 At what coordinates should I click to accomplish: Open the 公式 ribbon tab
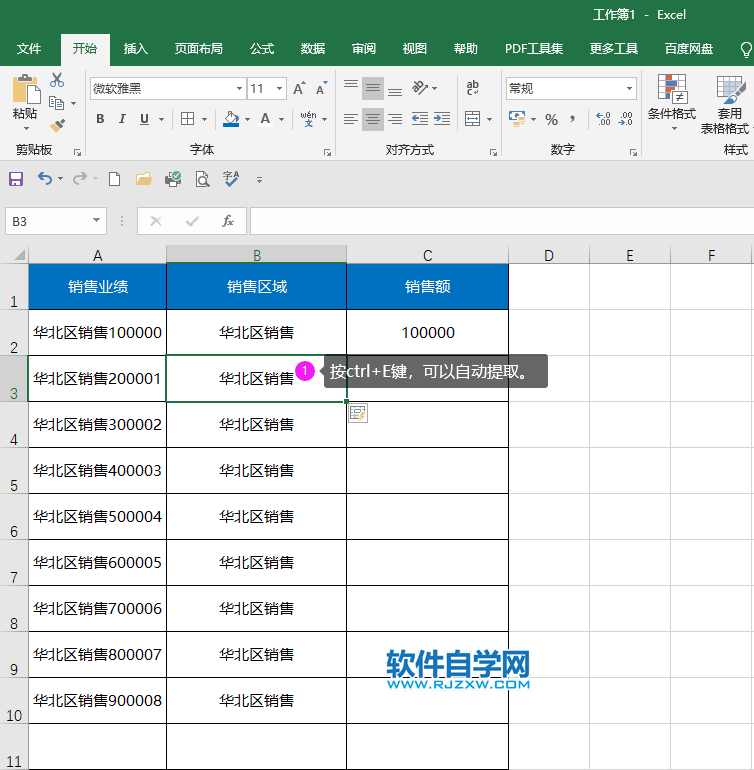pos(262,49)
